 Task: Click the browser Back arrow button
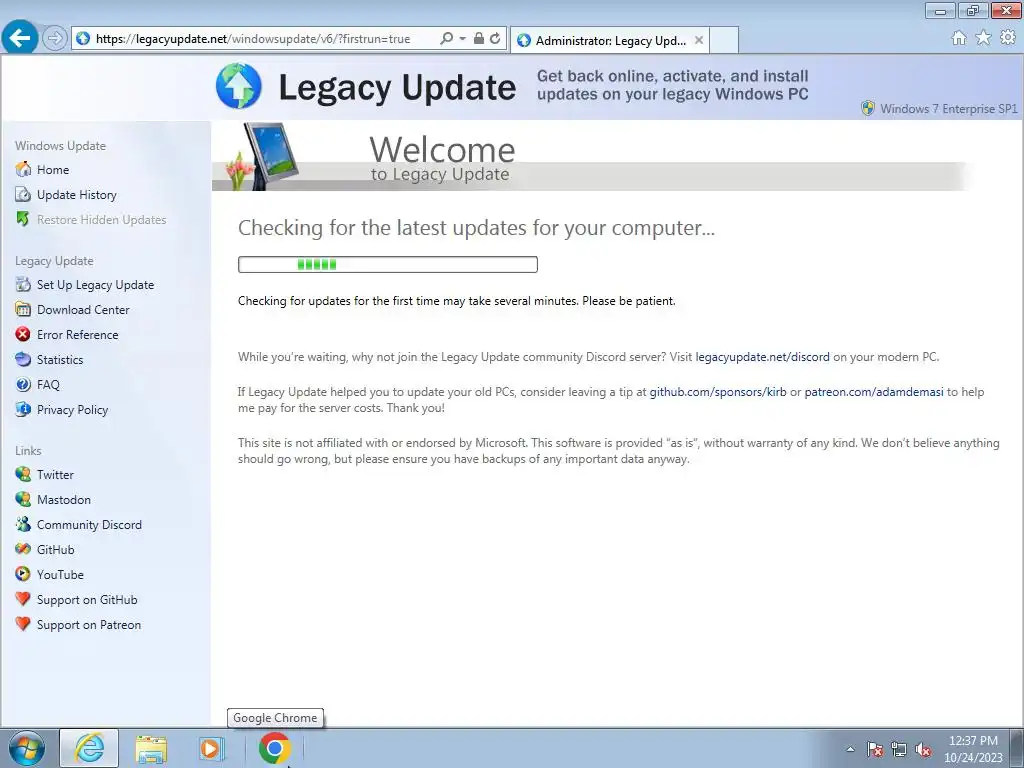pos(20,38)
